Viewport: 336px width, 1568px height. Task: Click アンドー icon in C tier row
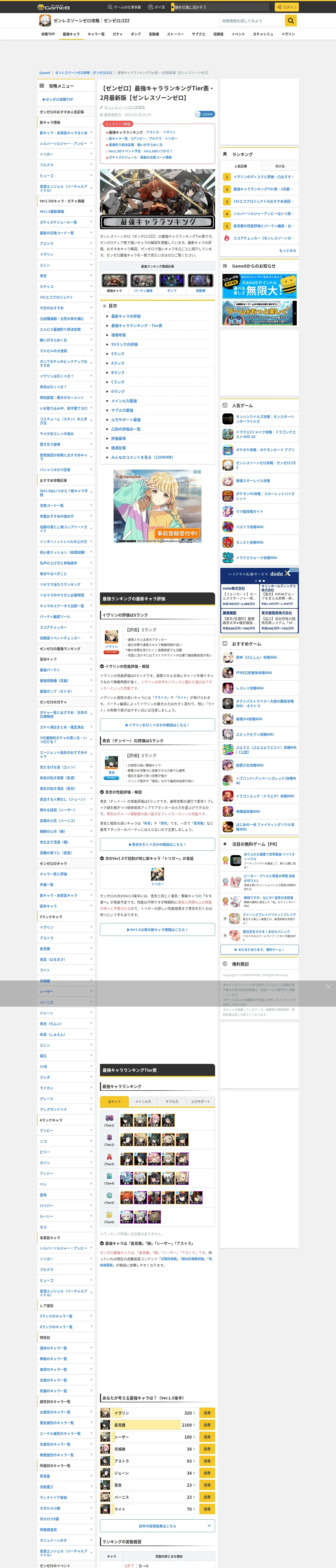point(196,1198)
